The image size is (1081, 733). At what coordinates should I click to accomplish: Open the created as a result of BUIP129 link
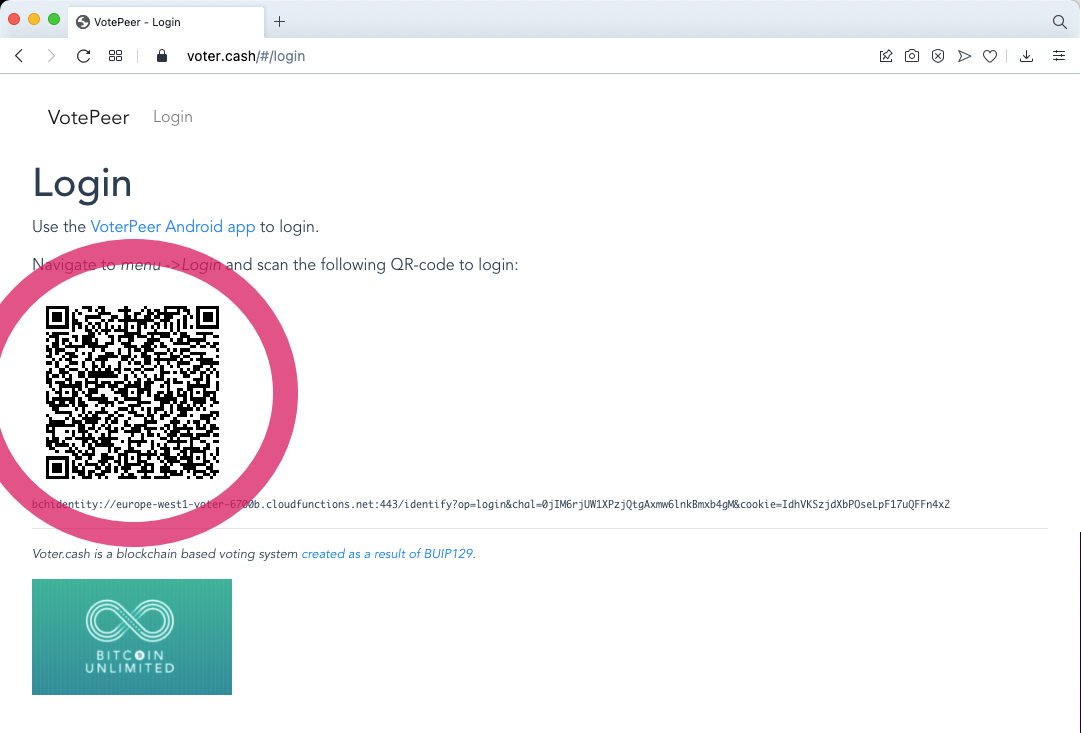coord(387,554)
